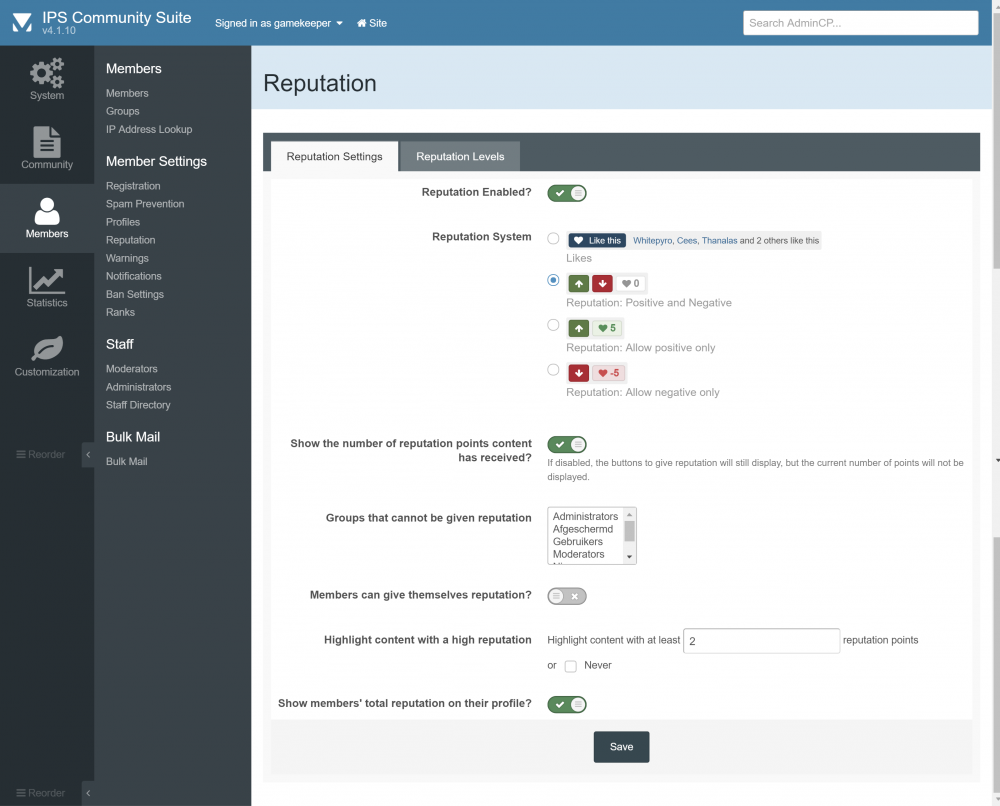
Task: Switch to Reputation Settings tab
Action: pos(334,156)
